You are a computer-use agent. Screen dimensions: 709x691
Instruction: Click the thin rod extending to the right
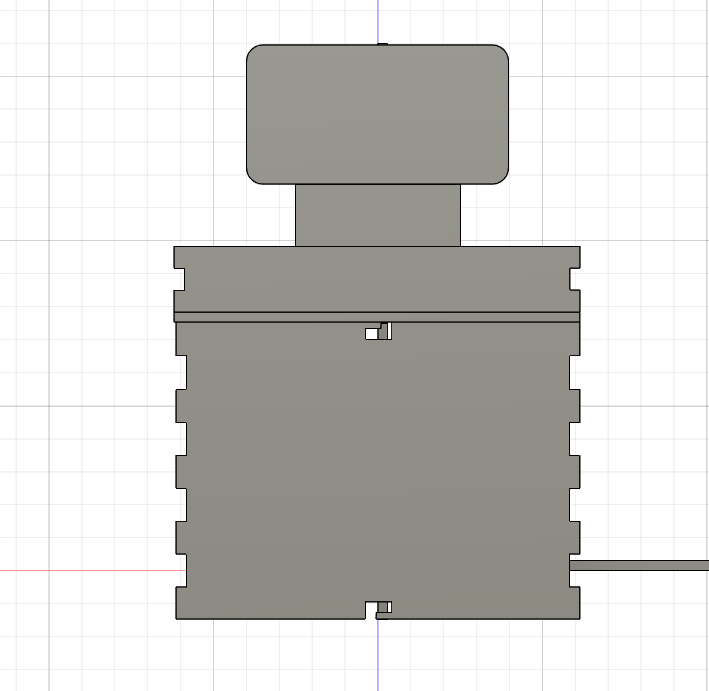click(x=640, y=565)
